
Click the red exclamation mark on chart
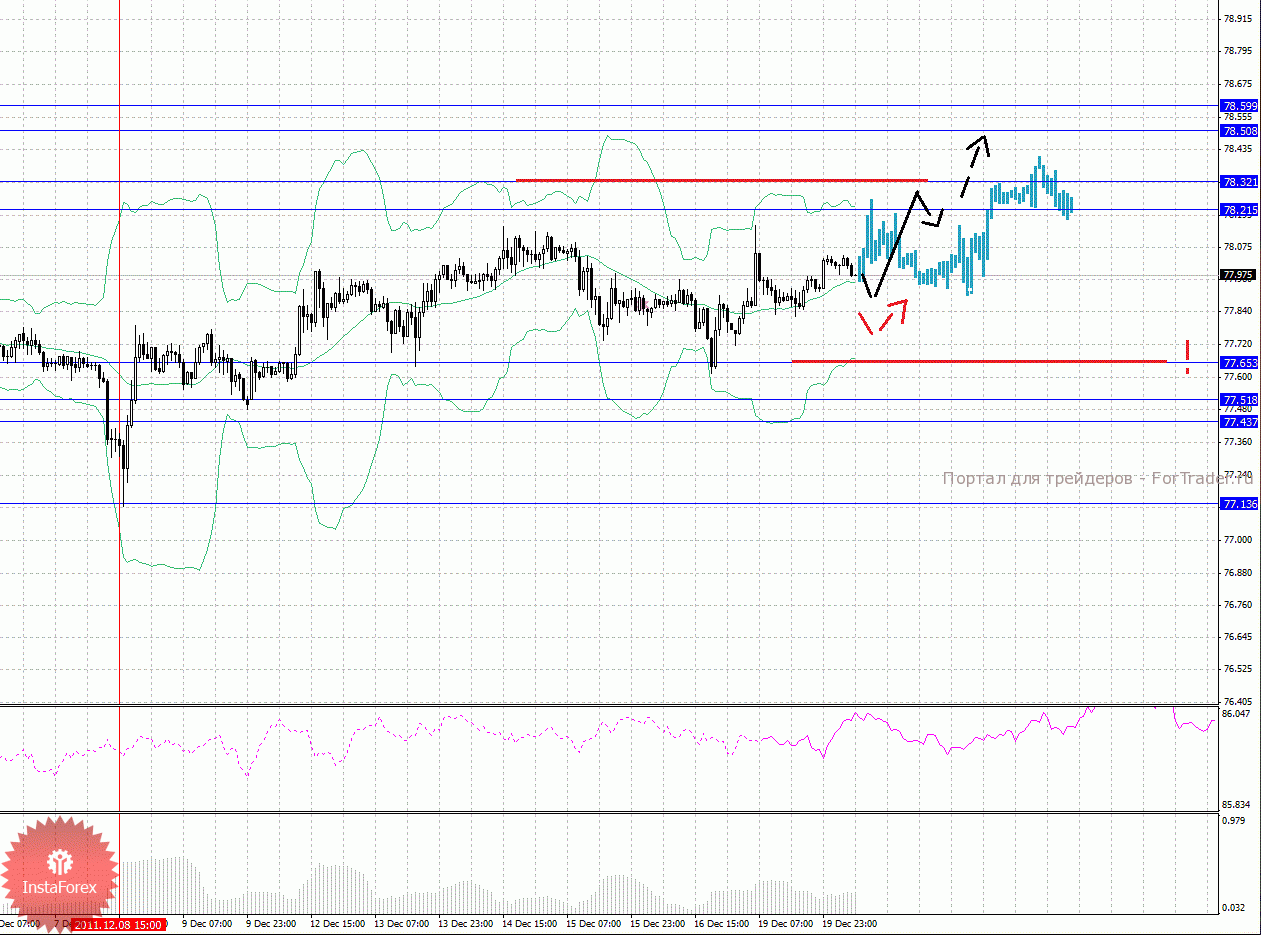pyautogui.click(x=1187, y=357)
